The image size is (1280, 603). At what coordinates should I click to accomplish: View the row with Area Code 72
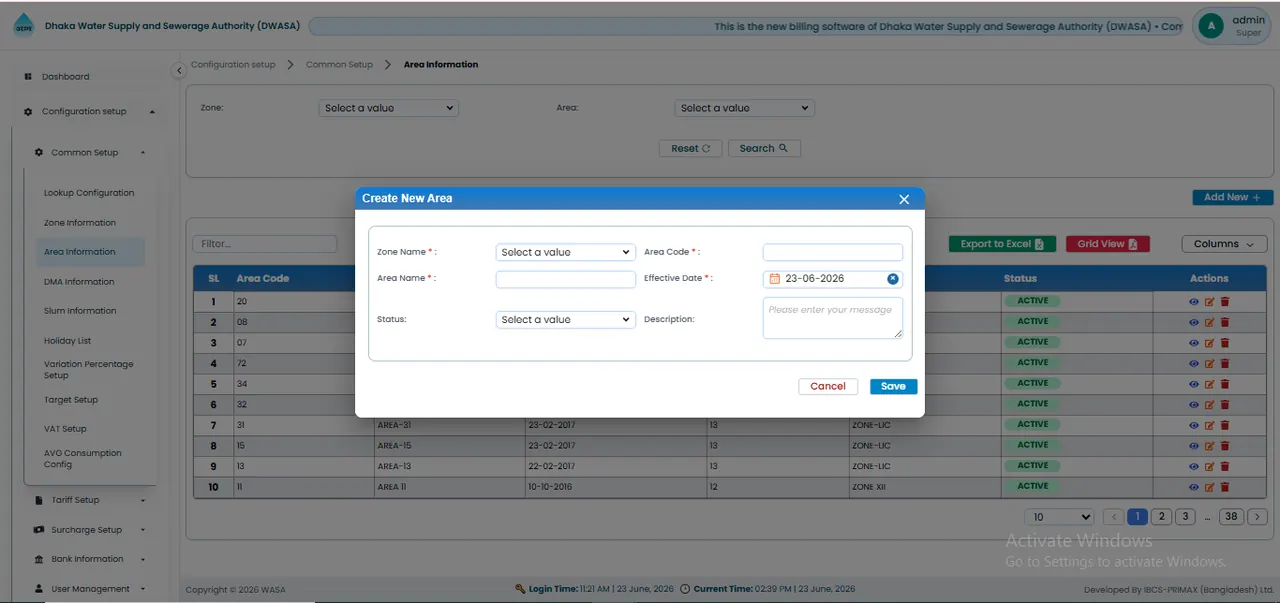1194,363
